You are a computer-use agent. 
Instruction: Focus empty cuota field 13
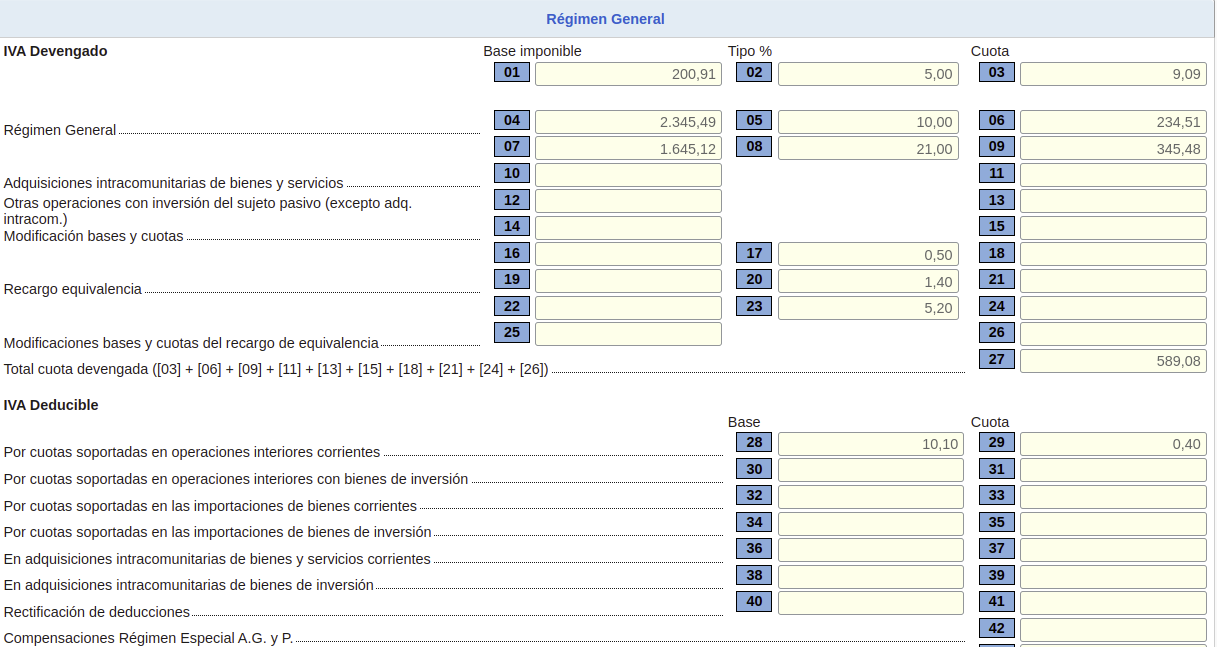(x=1112, y=201)
